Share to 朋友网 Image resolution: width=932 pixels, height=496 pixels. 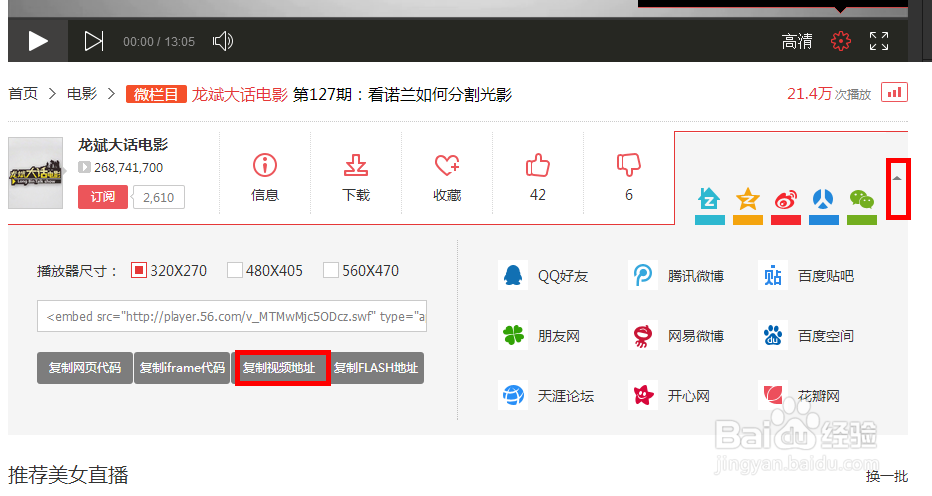[x=539, y=336]
